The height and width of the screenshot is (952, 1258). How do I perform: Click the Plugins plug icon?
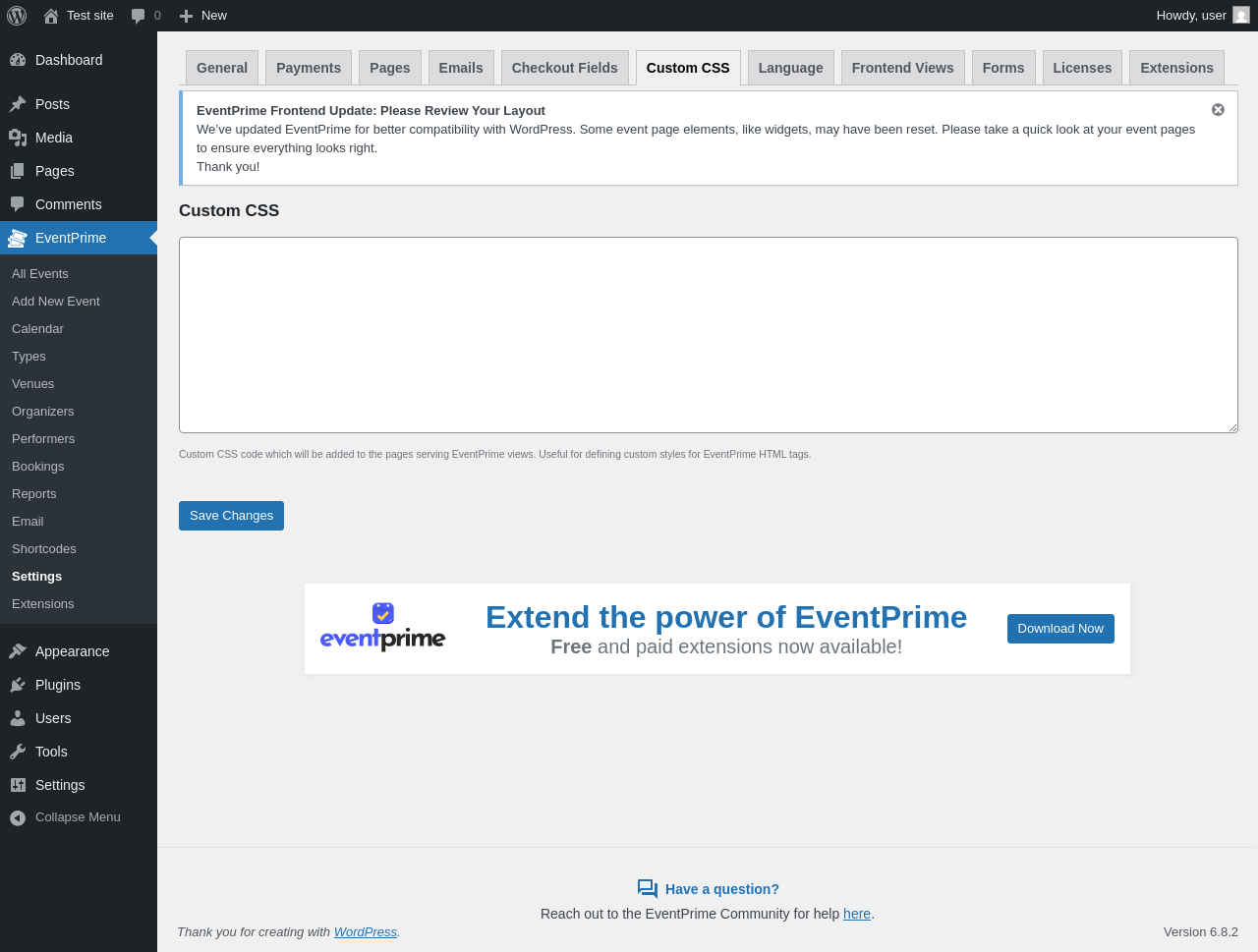click(18, 685)
